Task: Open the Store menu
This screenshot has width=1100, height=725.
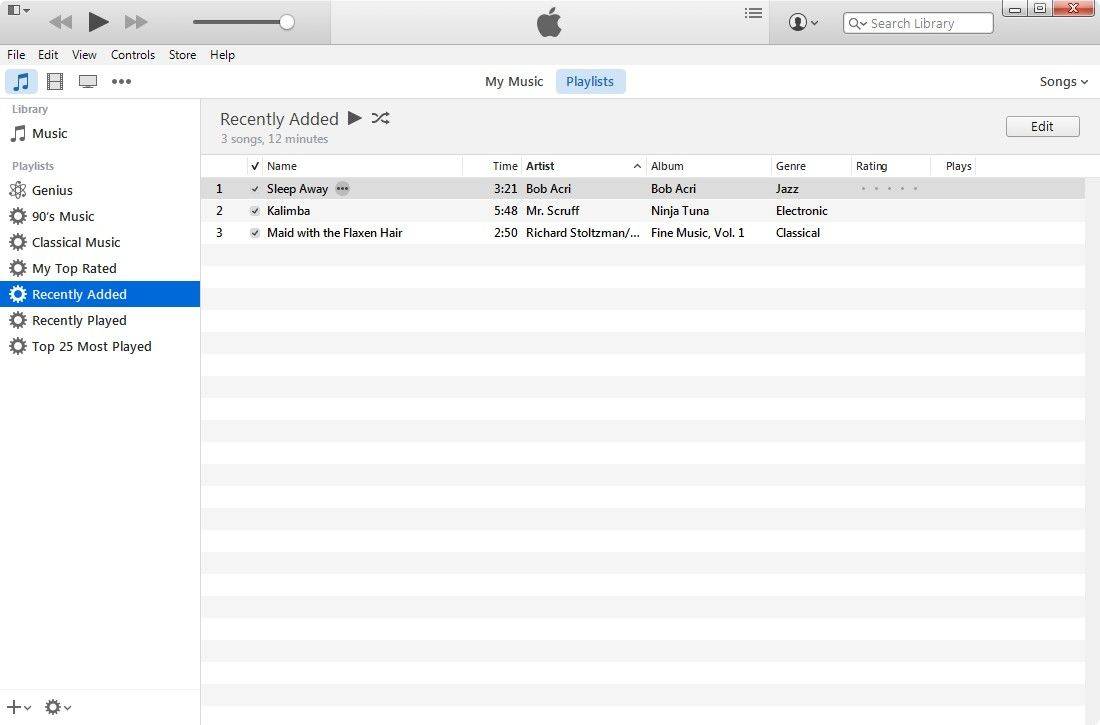Action: coord(182,55)
